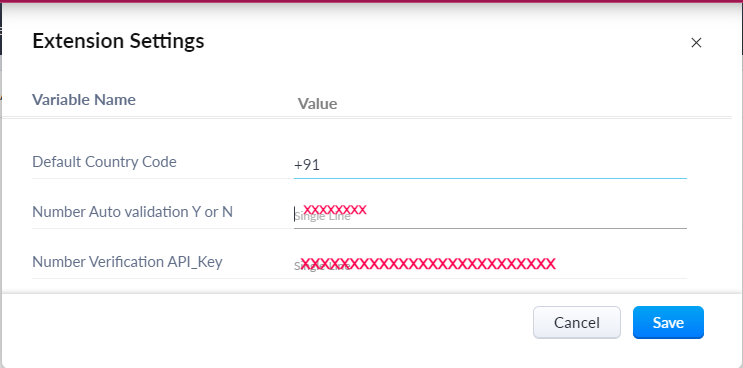
Task: Click the Extension Settings dialog title
Action: [118, 41]
